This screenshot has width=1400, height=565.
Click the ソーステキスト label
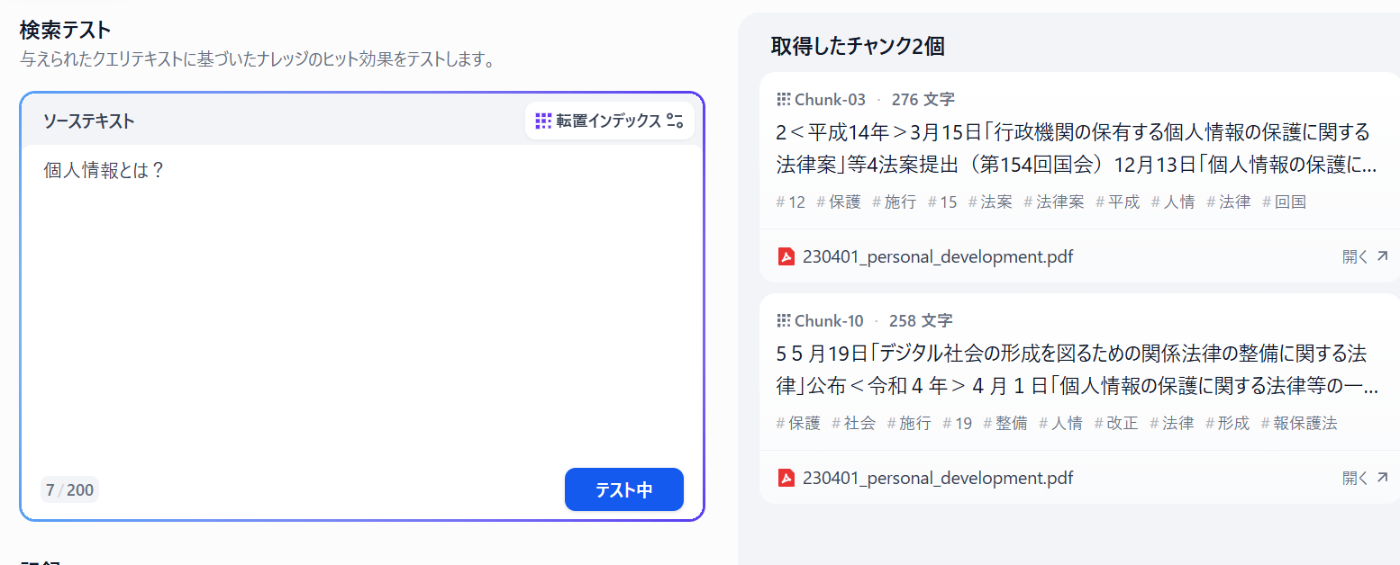pos(88,121)
